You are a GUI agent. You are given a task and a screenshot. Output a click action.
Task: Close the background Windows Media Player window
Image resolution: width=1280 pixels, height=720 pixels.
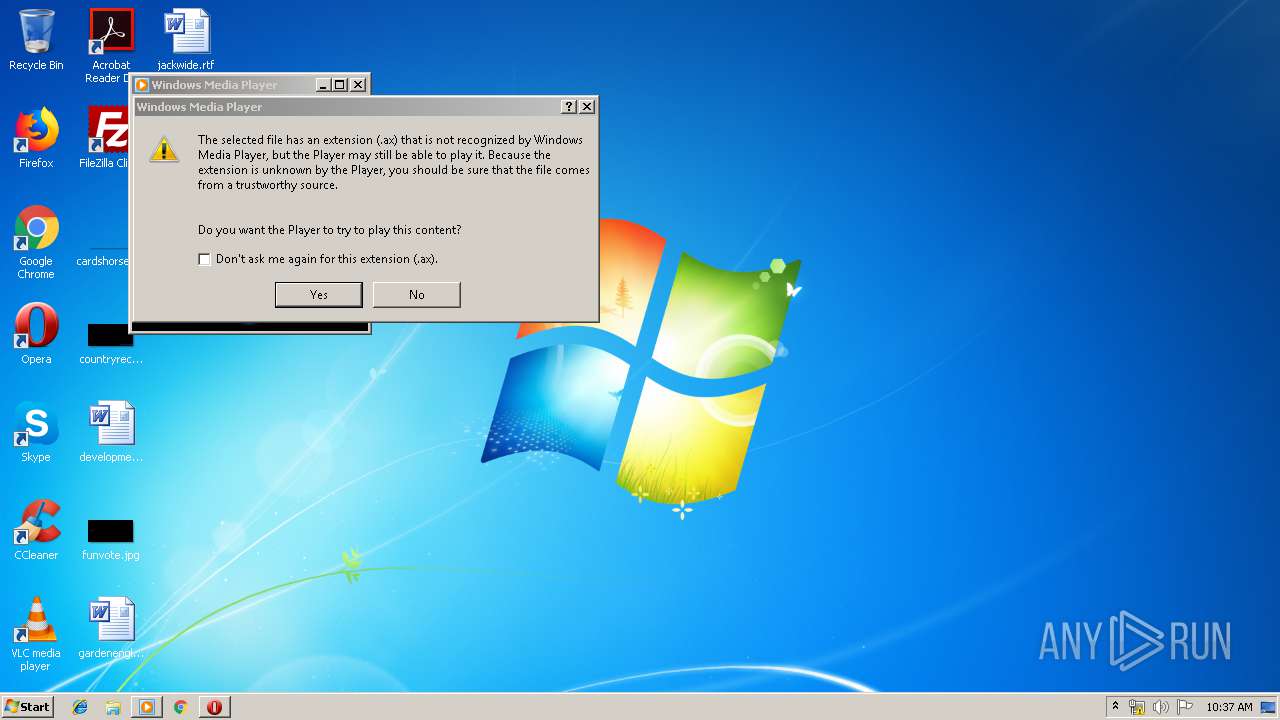(x=358, y=85)
